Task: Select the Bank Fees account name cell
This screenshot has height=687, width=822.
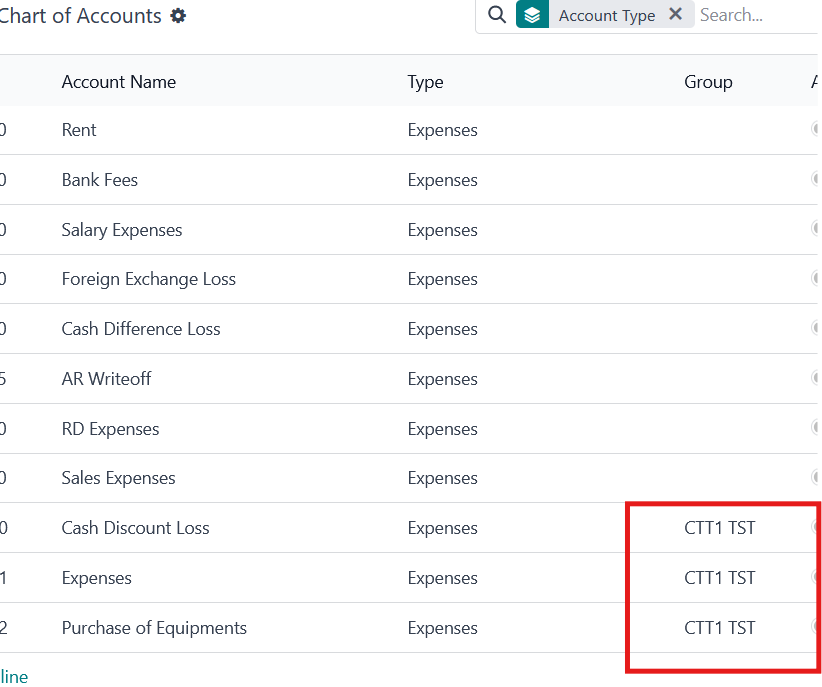Action: pyautogui.click(x=99, y=180)
